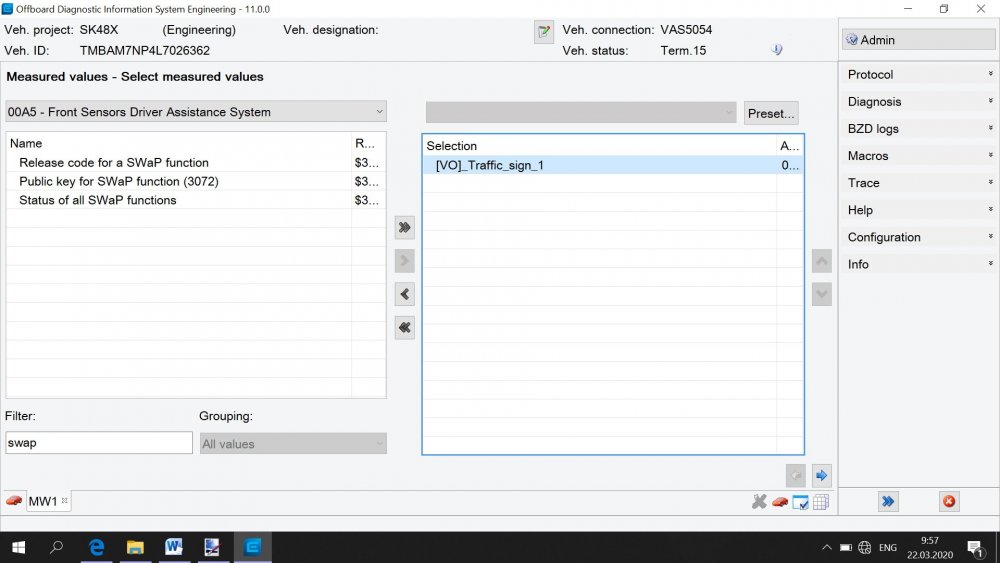Open Word from the taskbar
The width and height of the screenshot is (1000, 563).
174,547
